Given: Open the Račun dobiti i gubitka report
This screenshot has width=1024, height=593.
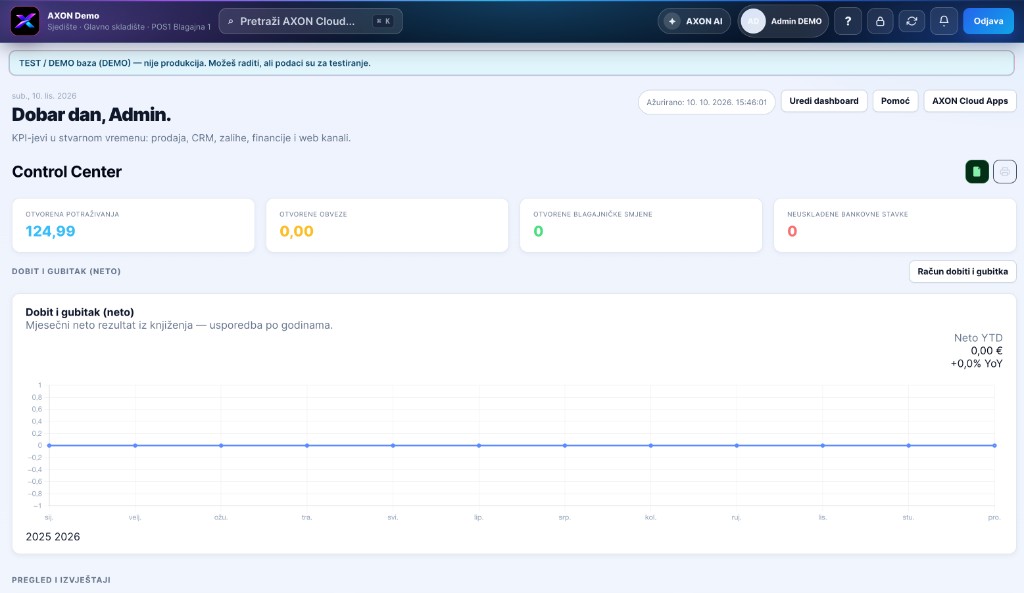Looking at the screenshot, I should pos(963,272).
